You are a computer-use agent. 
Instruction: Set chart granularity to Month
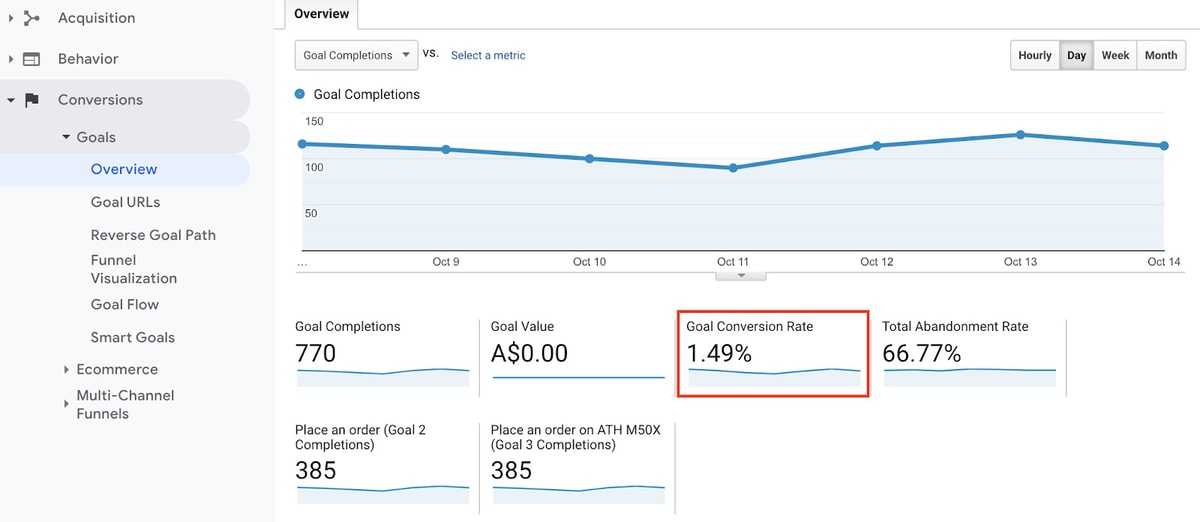click(x=1161, y=55)
